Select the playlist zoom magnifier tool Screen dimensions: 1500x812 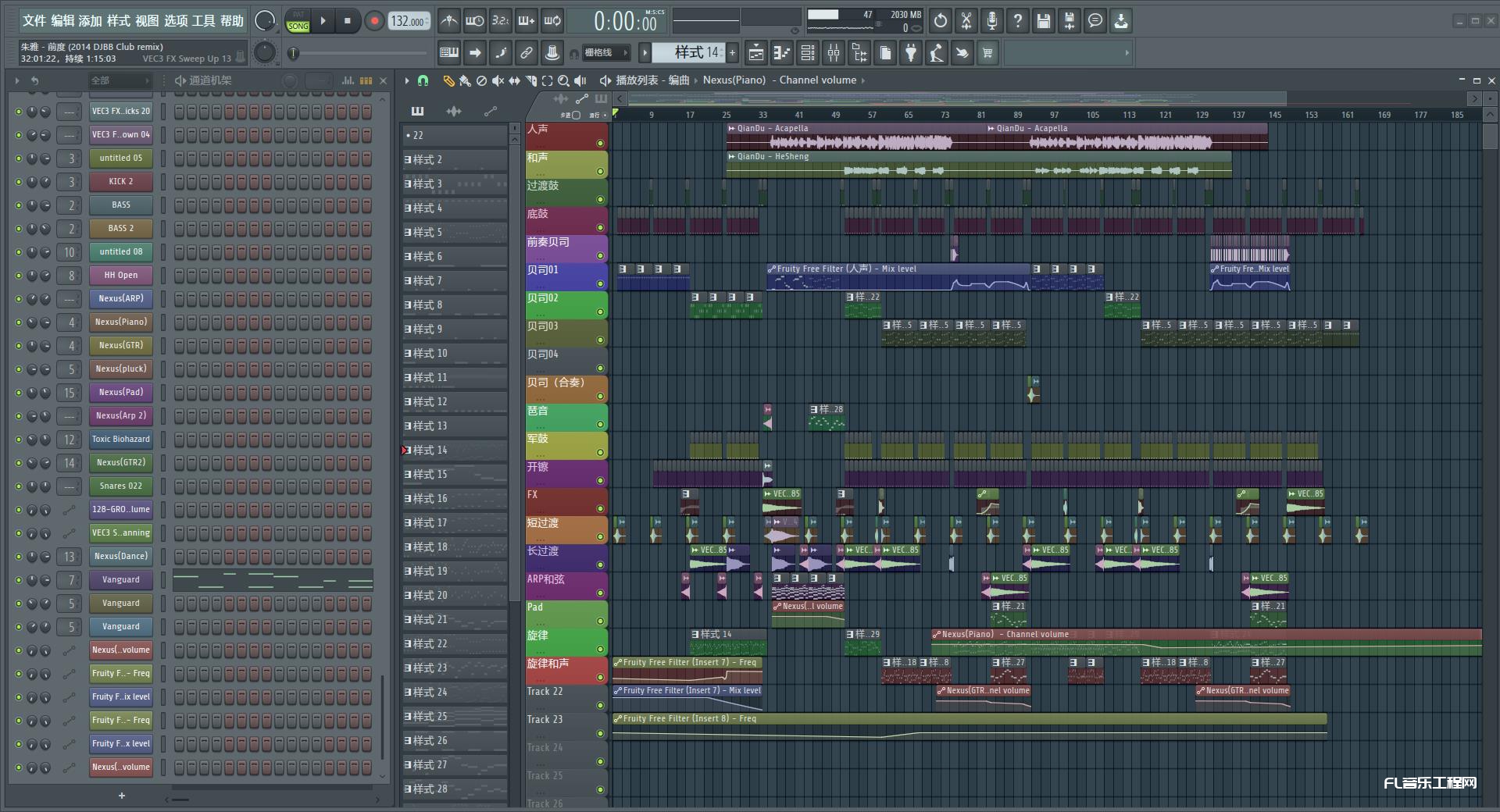tap(563, 80)
